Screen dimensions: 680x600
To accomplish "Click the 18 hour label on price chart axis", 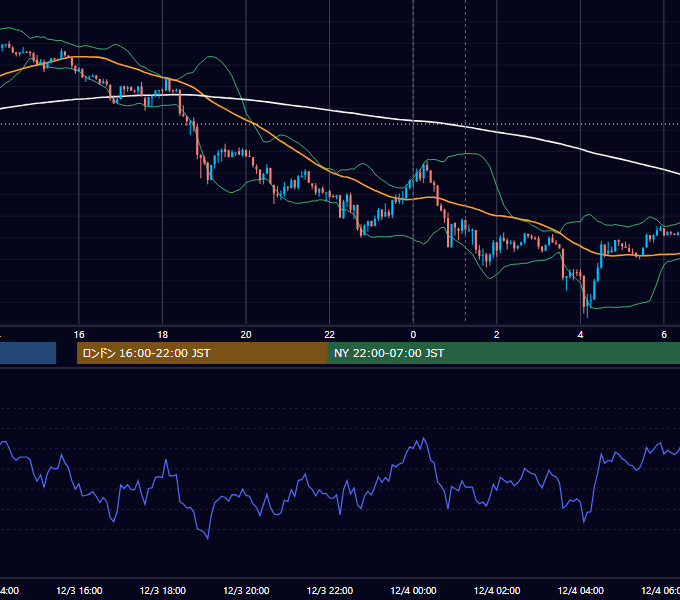I will click(x=163, y=335).
